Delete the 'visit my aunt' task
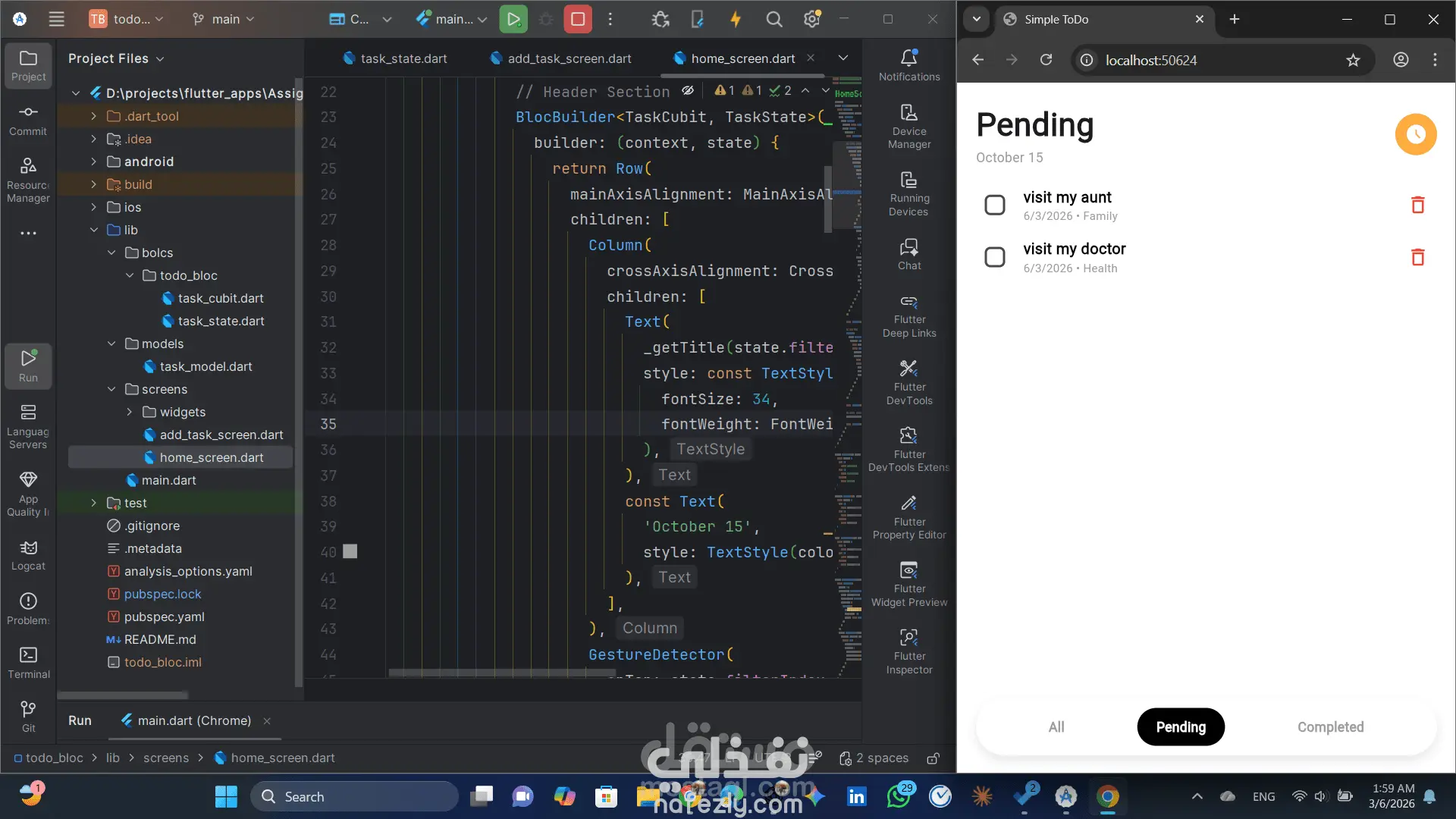This screenshot has width=1456, height=819. pyautogui.click(x=1417, y=205)
